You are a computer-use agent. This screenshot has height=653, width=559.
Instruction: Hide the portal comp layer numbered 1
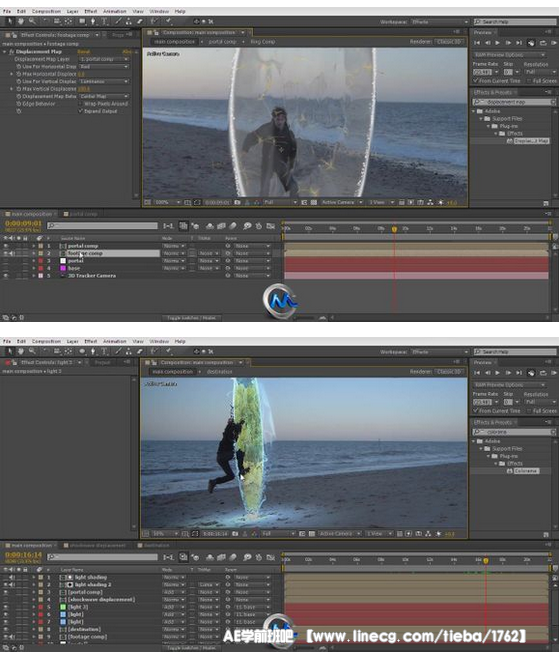coord(6,246)
